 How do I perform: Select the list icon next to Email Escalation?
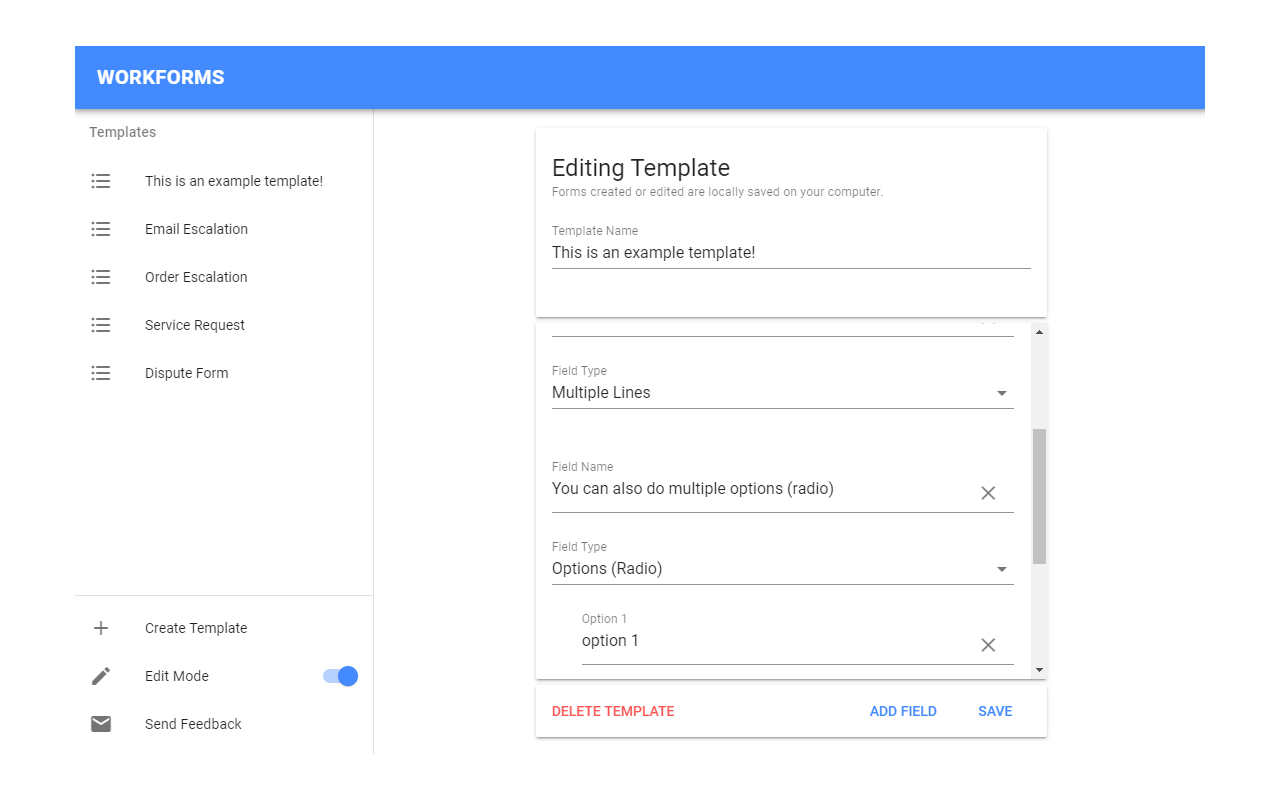[100, 229]
